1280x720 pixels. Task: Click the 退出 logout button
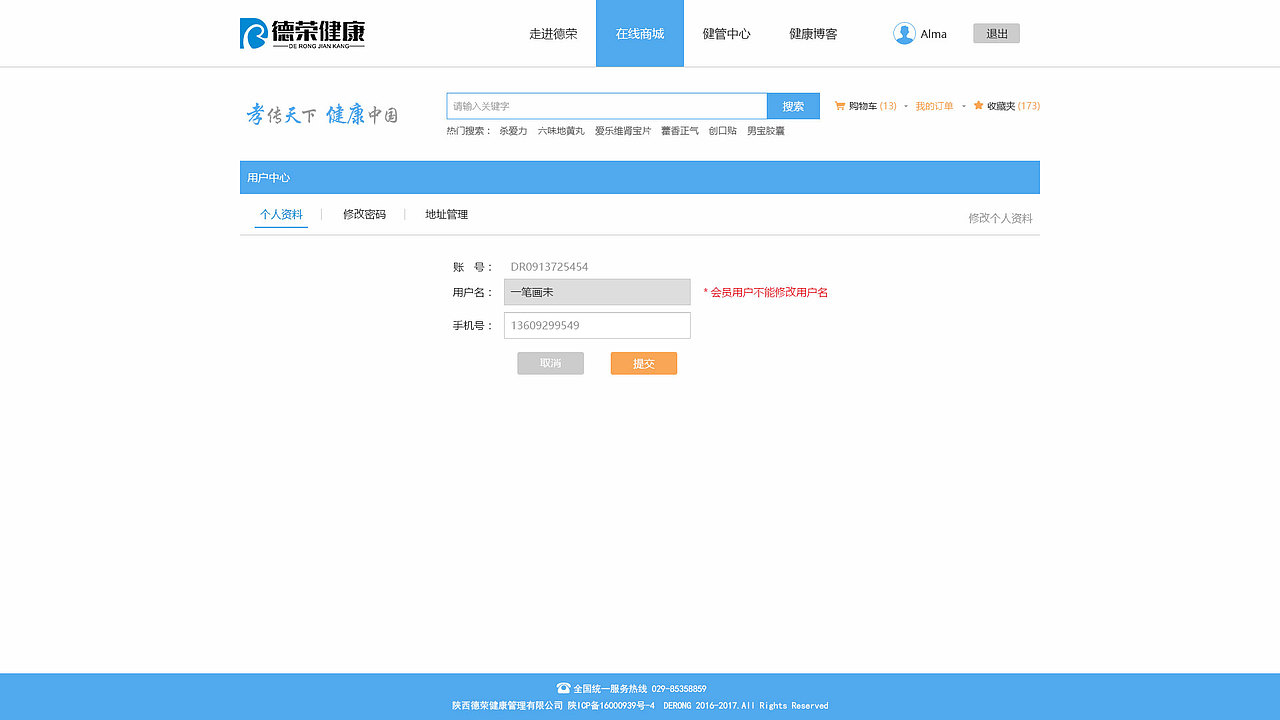pos(995,33)
